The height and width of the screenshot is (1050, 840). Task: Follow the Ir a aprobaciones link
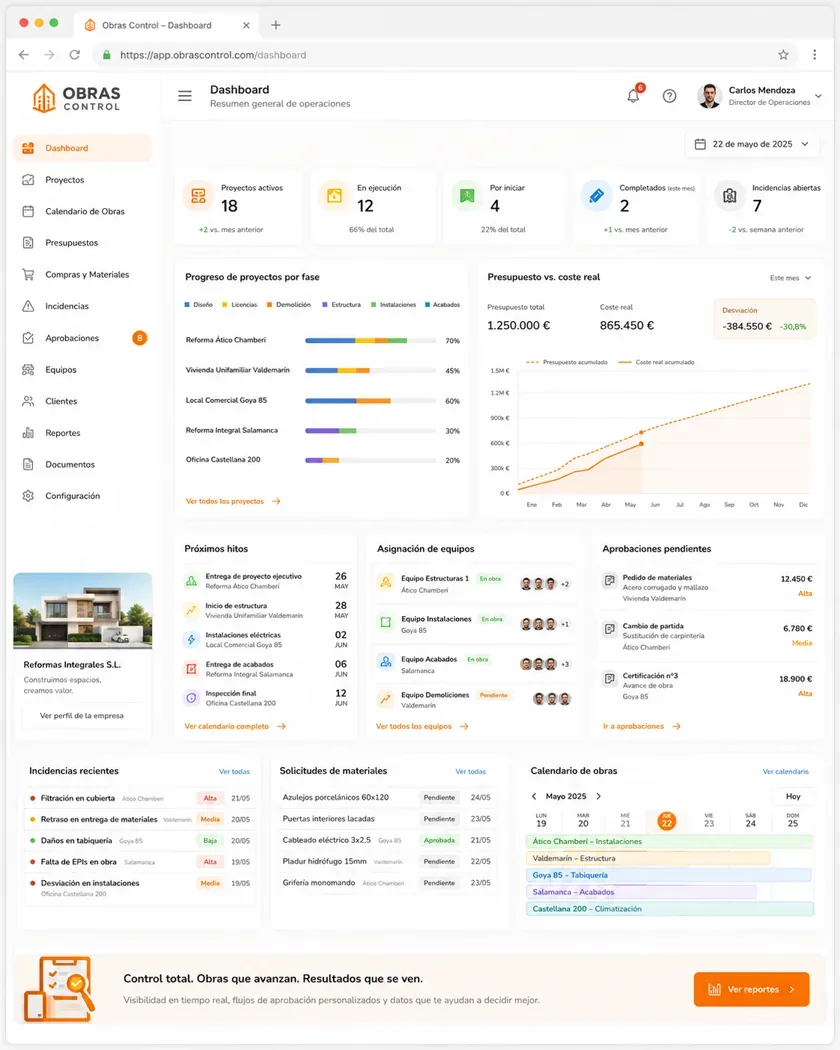point(642,726)
